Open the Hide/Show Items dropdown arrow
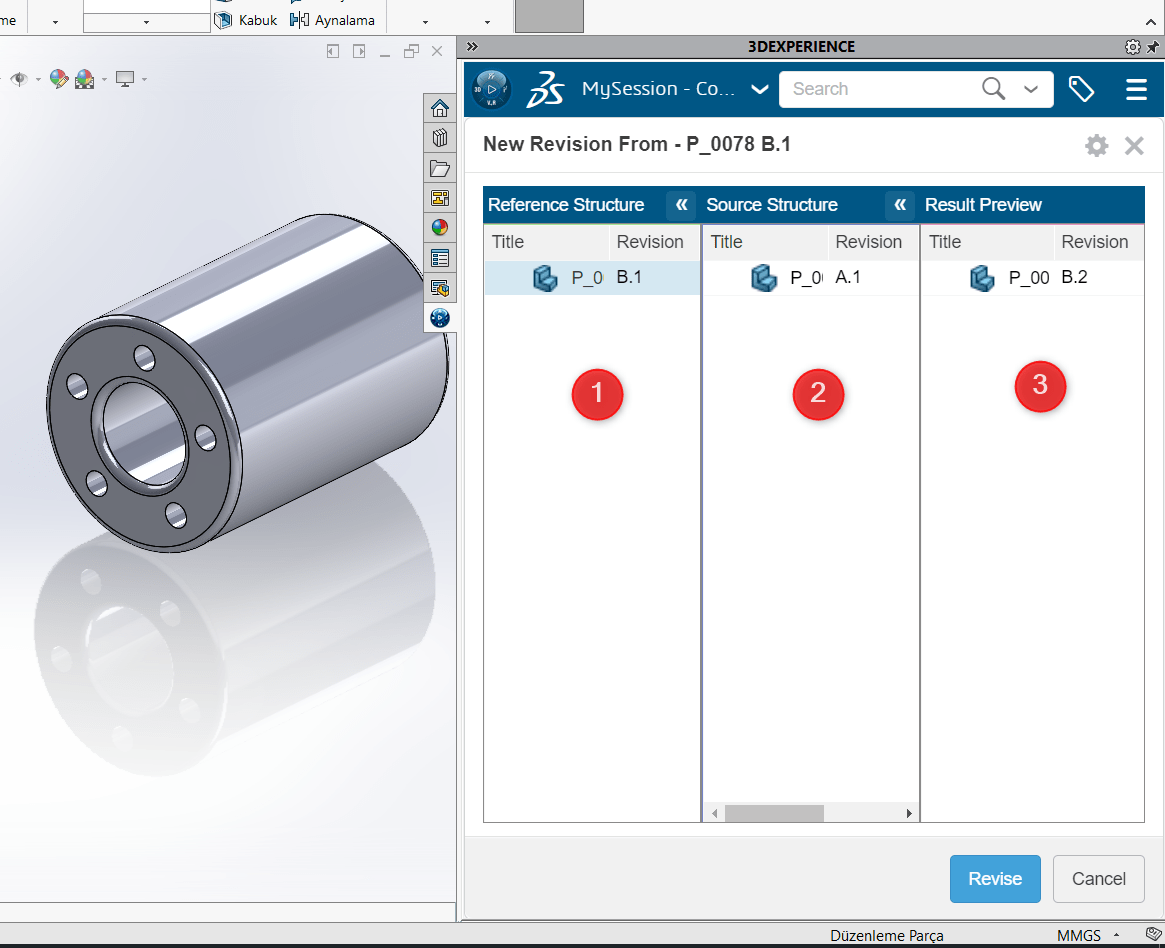 point(38,79)
